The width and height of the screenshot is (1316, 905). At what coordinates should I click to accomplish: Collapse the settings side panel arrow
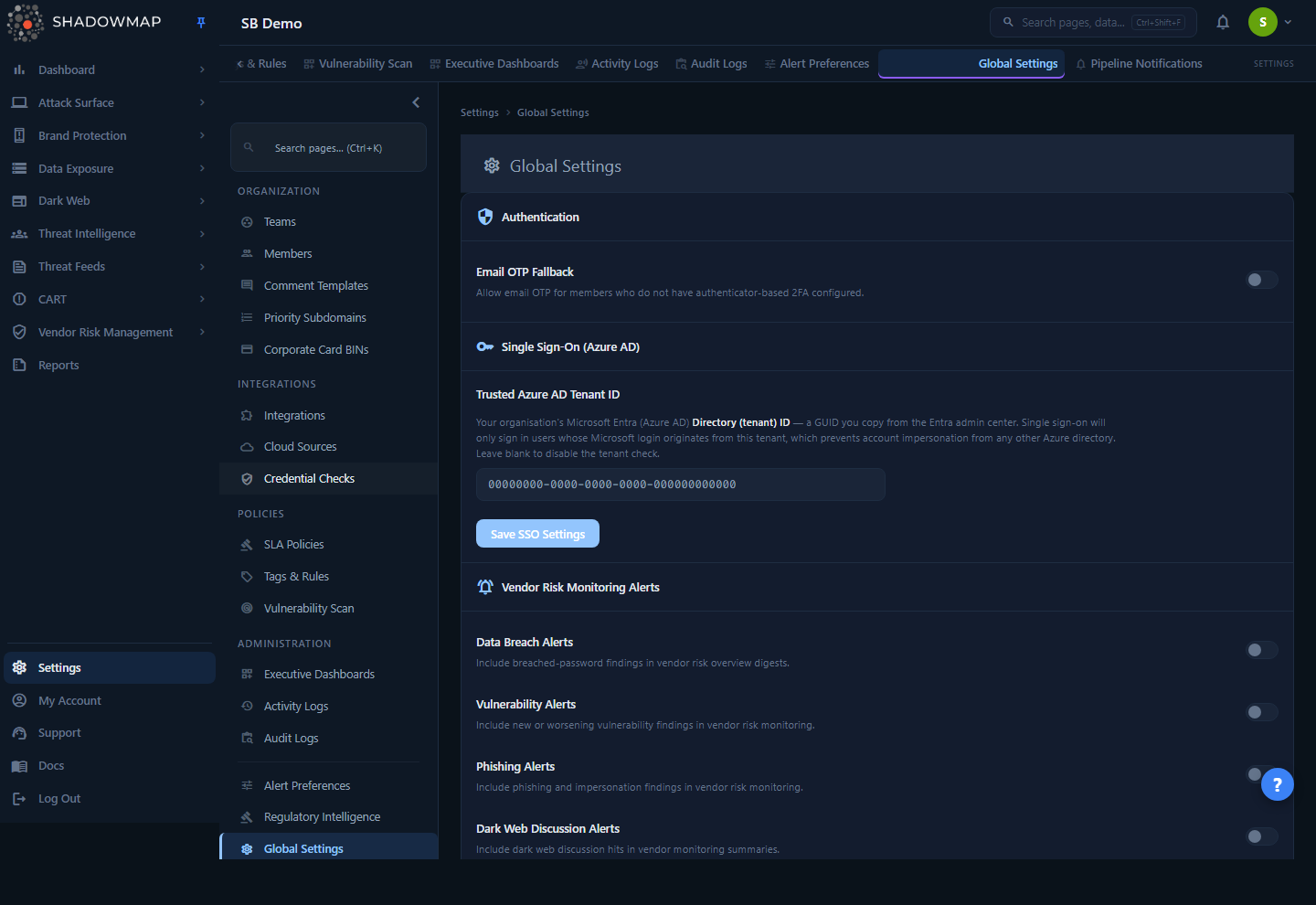click(416, 102)
